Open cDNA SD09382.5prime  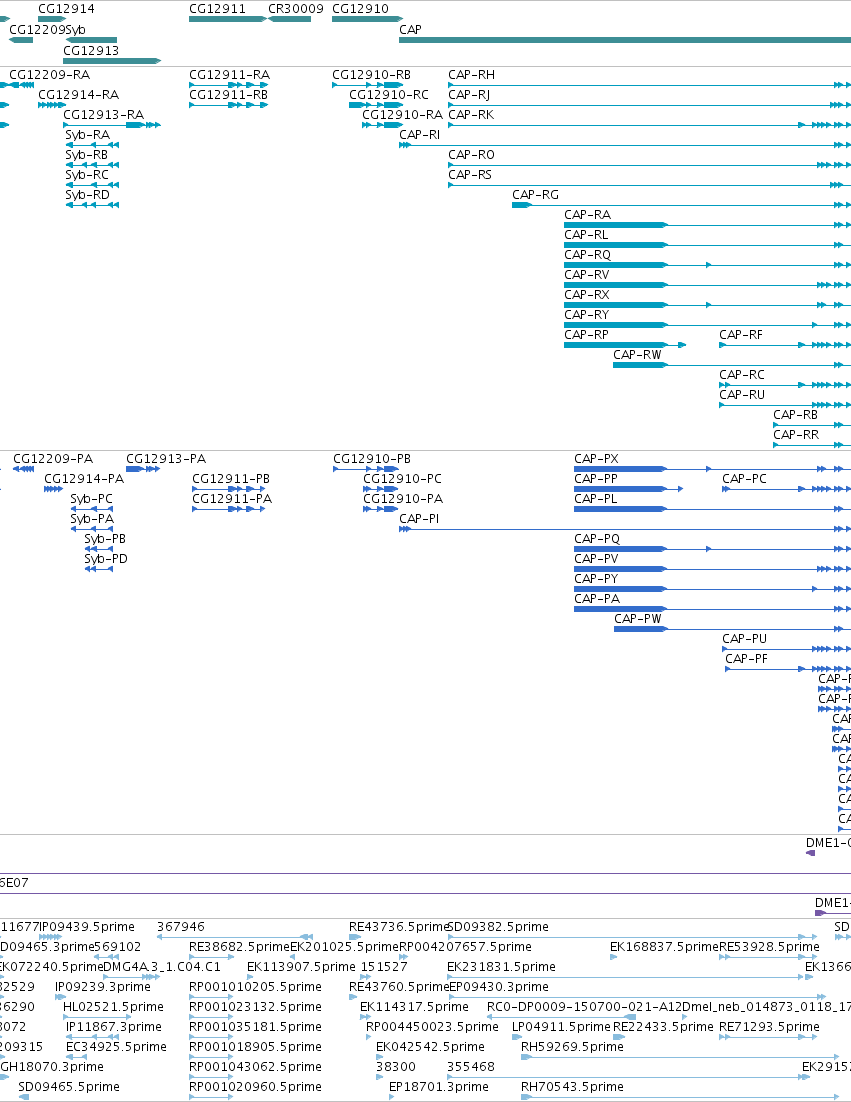498,927
